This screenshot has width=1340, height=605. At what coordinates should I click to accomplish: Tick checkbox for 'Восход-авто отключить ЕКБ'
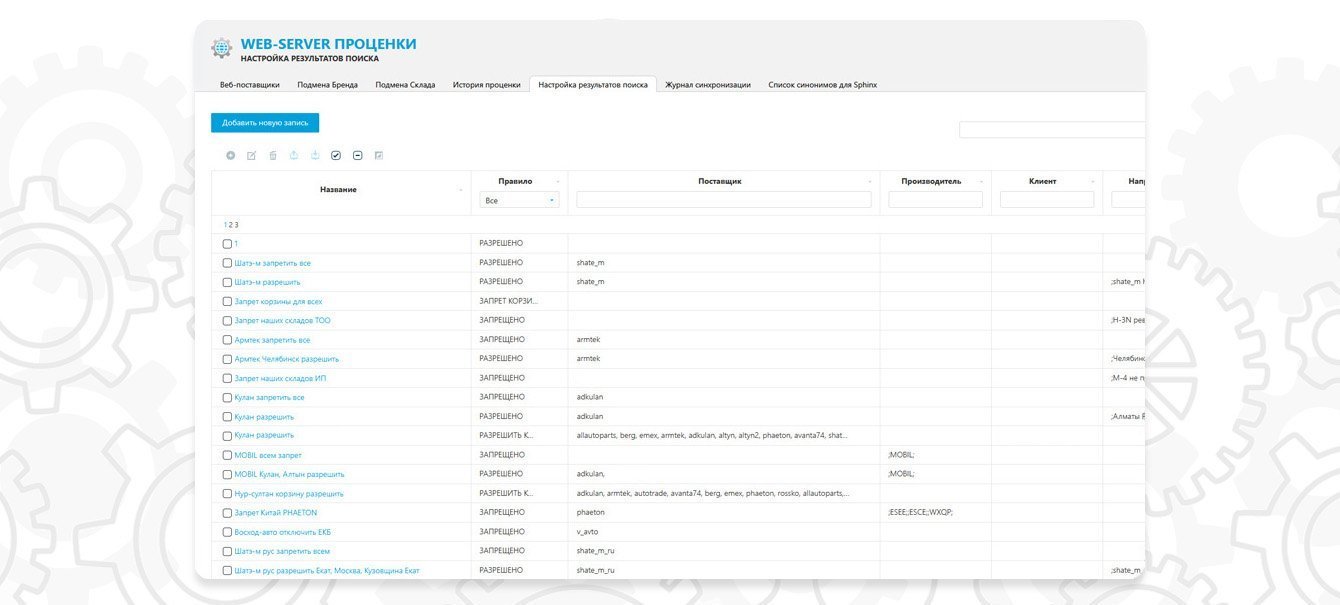227,532
